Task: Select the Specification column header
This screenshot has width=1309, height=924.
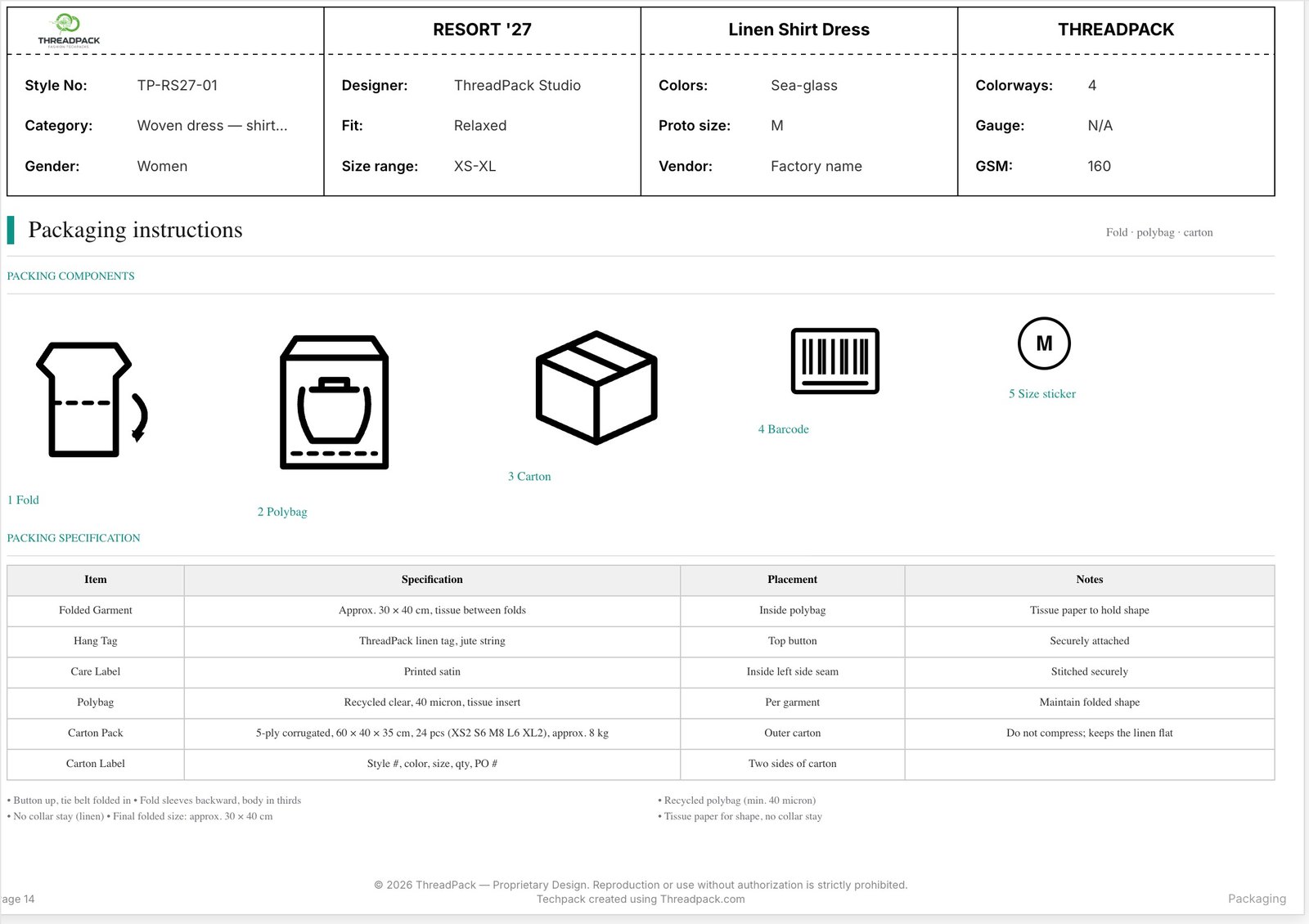Action: coord(432,580)
